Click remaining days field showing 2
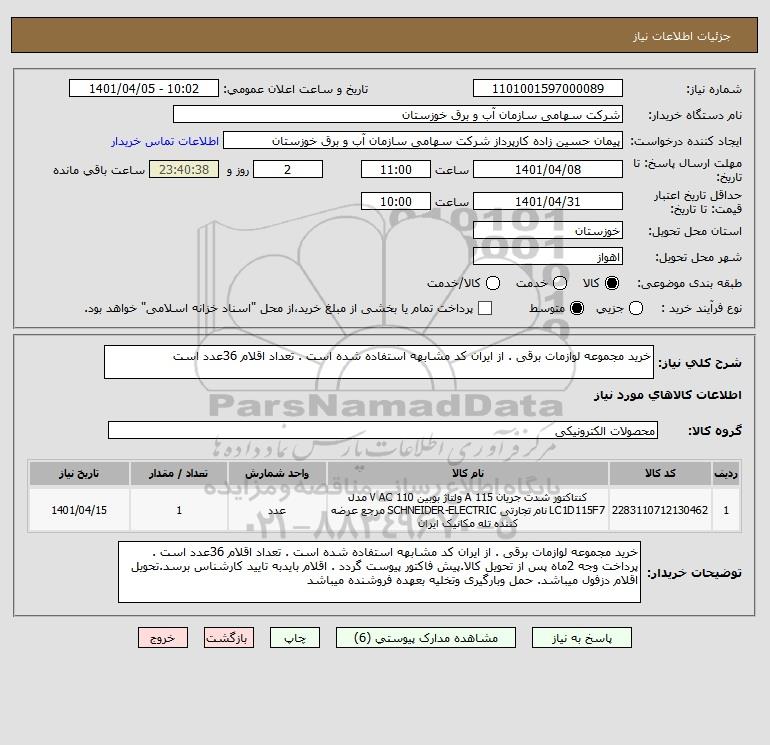The width and height of the screenshot is (770, 745). [x=288, y=169]
